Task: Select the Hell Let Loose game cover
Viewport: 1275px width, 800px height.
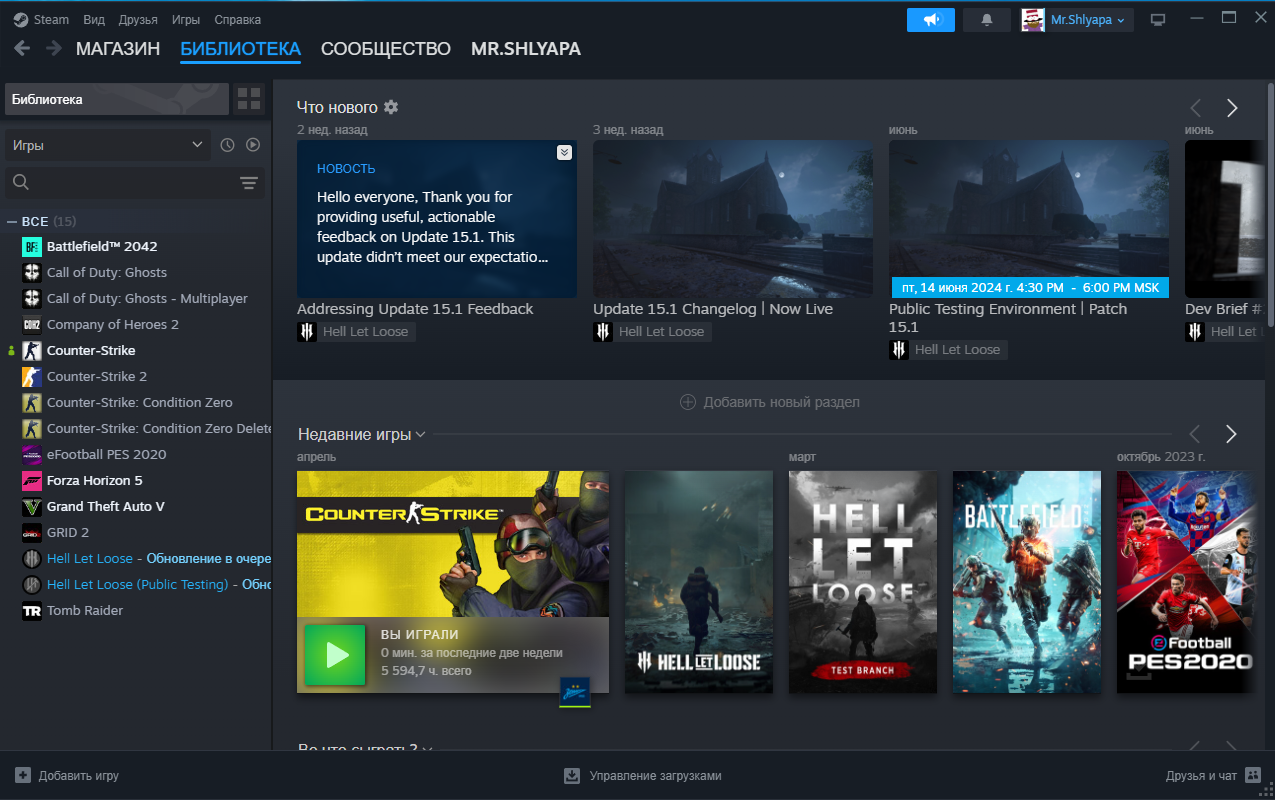Action: (x=699, y=582)
